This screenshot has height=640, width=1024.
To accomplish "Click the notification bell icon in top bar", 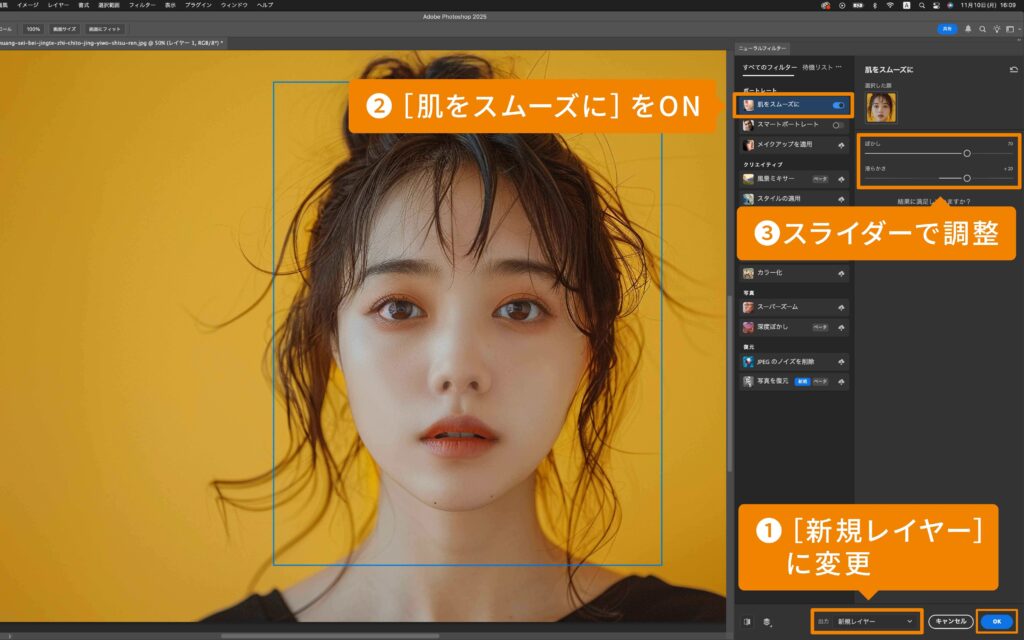I will pyautogui.click(x=968, y=29).
